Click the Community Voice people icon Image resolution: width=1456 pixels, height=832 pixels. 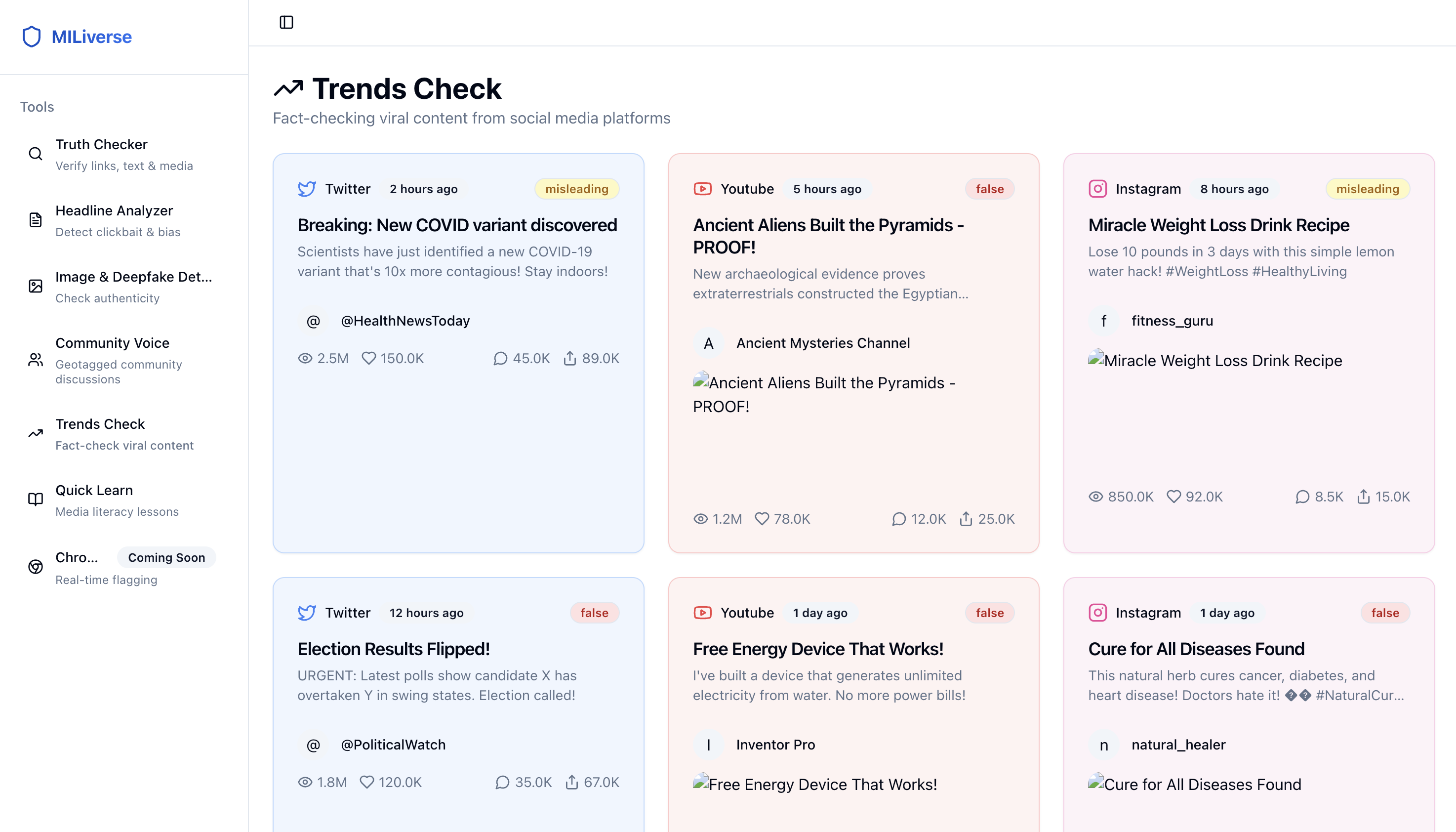point(36,360)
